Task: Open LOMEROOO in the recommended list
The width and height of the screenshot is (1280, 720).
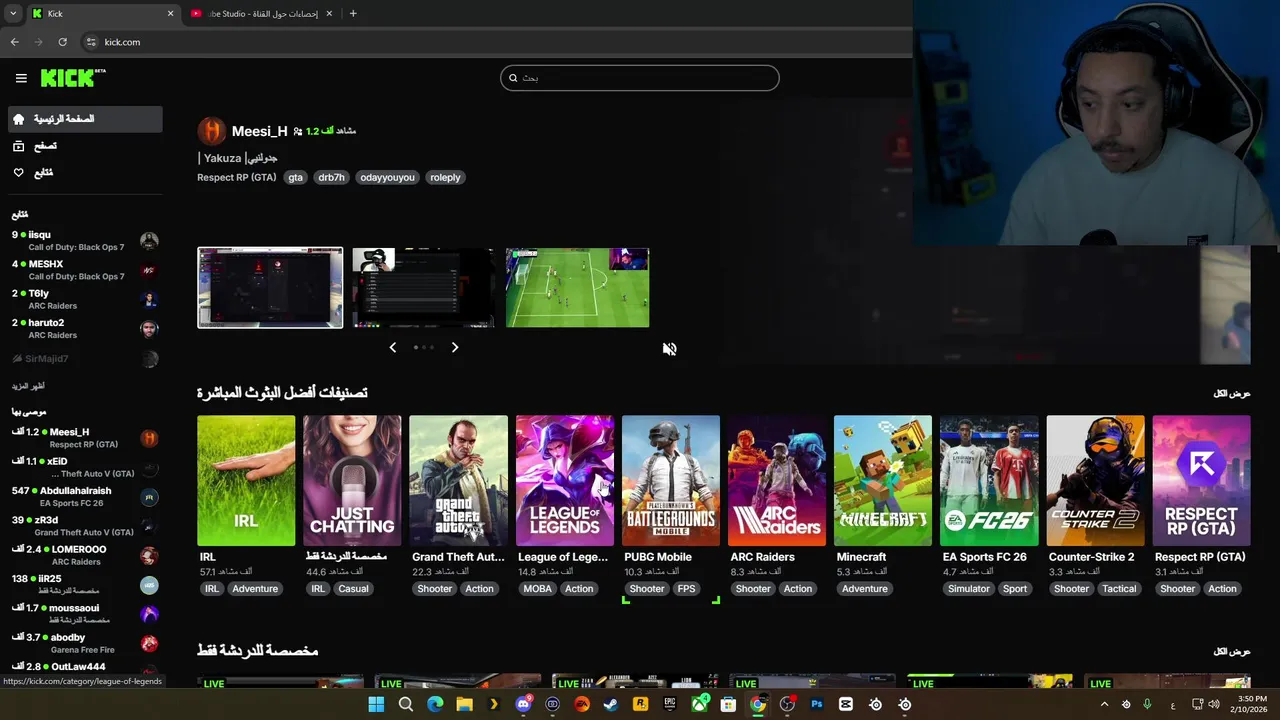Action: tap(85, 555)
